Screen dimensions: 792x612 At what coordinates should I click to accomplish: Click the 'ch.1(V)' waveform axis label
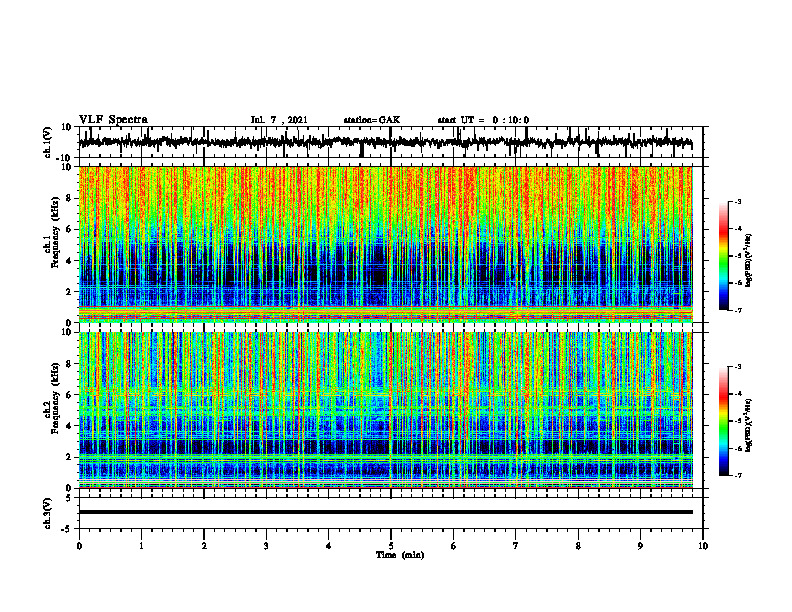48,142
